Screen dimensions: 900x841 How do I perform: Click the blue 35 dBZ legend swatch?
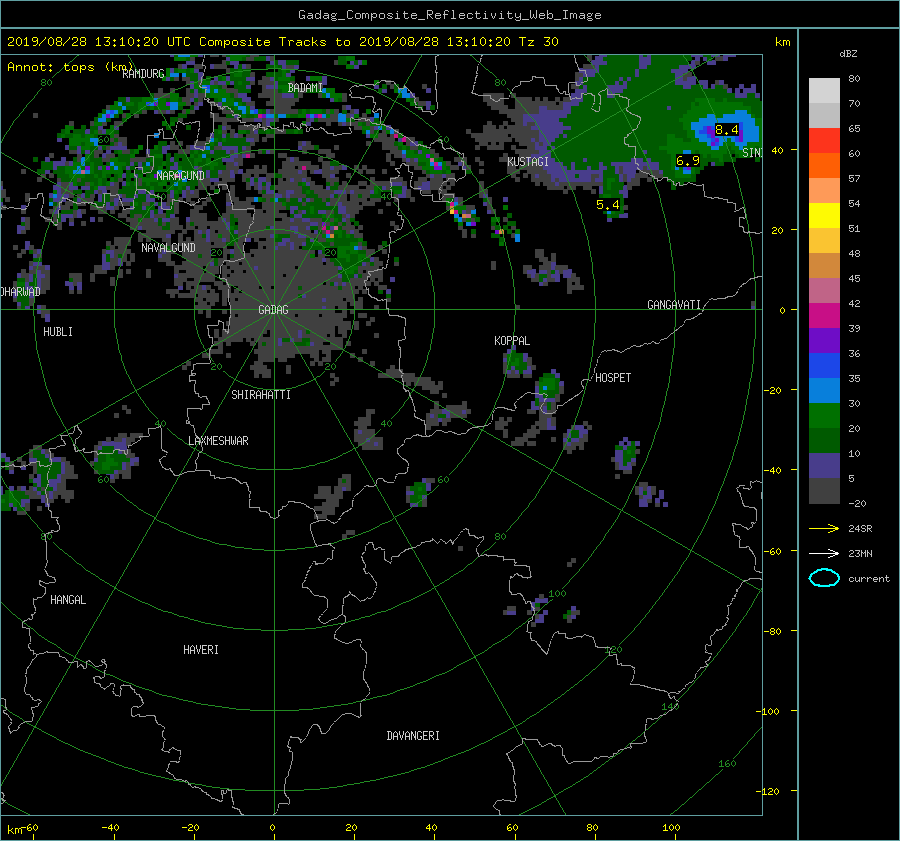click(824, 366)
